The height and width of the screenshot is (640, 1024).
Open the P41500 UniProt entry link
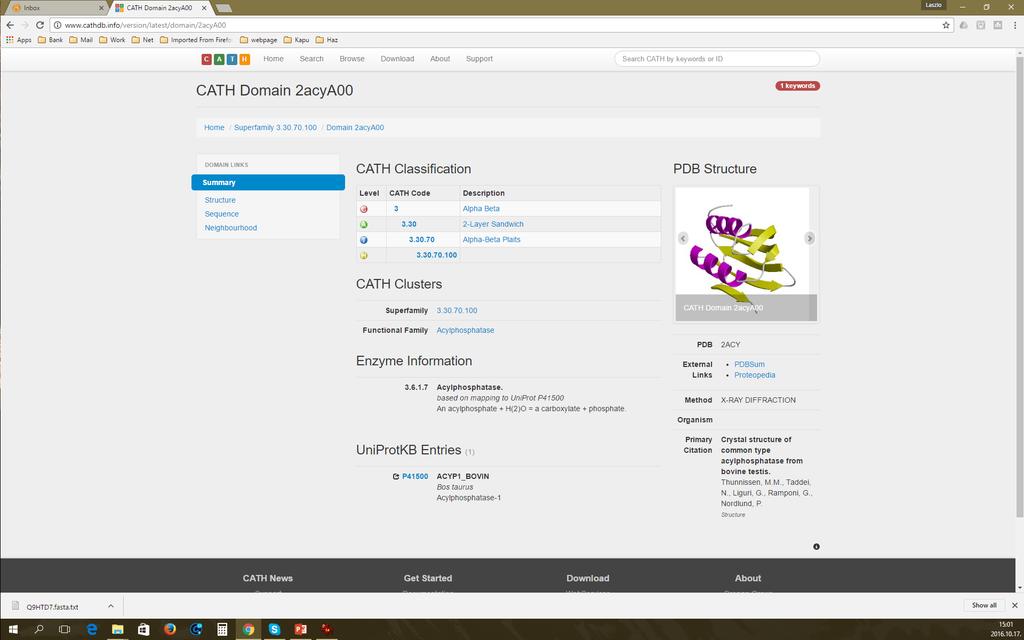(x=415, y=477)
